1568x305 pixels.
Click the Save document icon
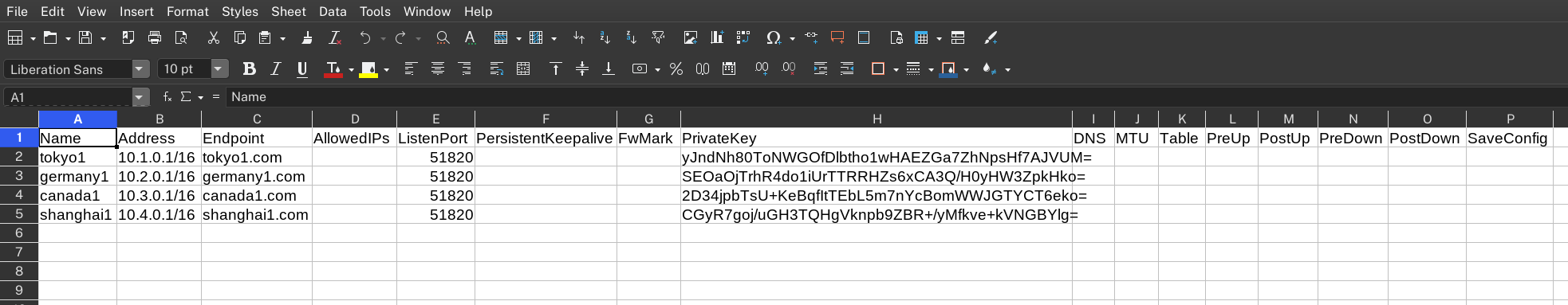pyautogui.click(x=85, y=37)
